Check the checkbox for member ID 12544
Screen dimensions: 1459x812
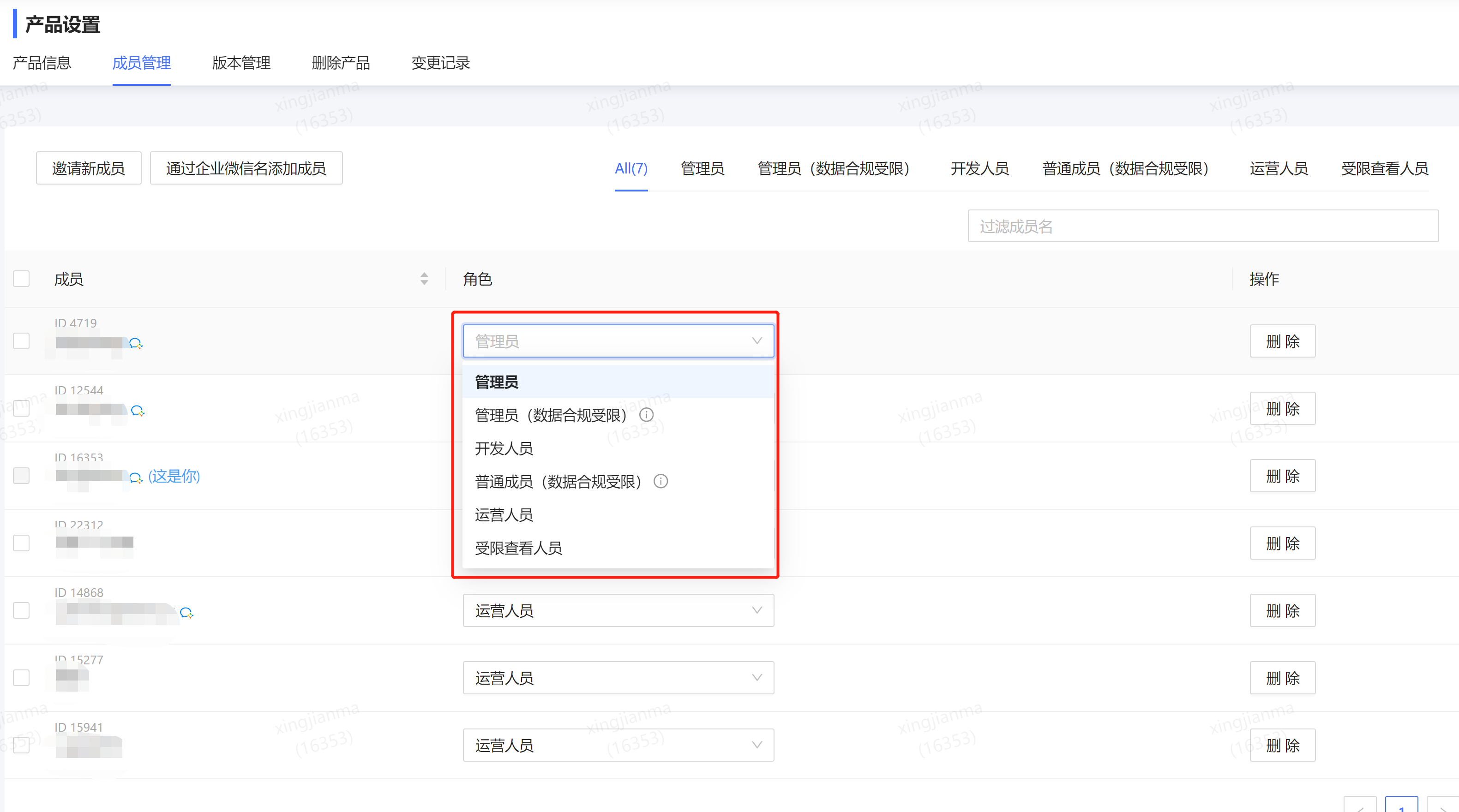22,408
